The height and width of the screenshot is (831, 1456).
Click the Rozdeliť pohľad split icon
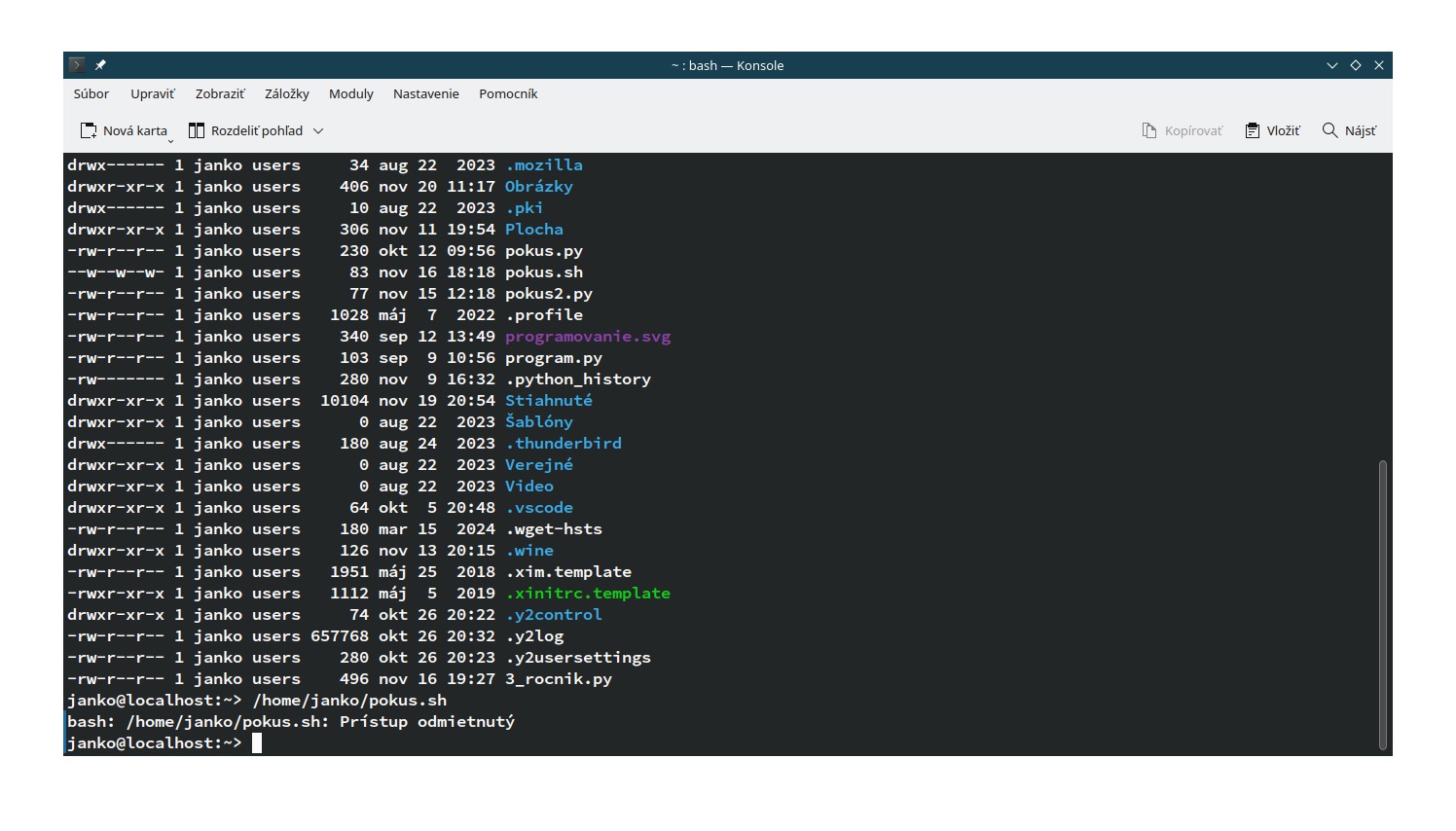point(197,130)
